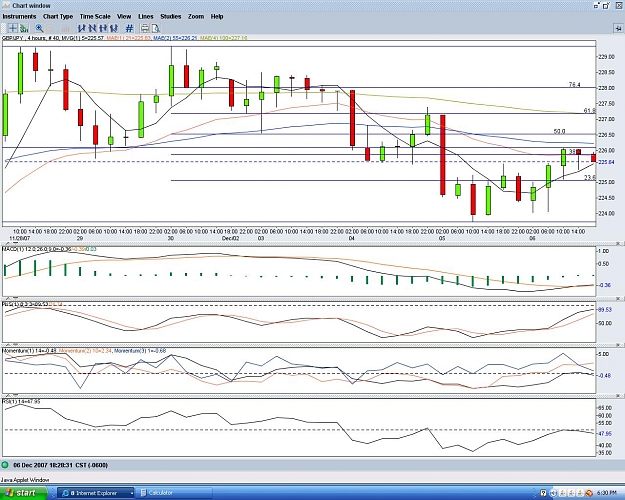Switch to Internet Explorer taskbar group
Screen dimensions: 625x500
pos(94,493)
